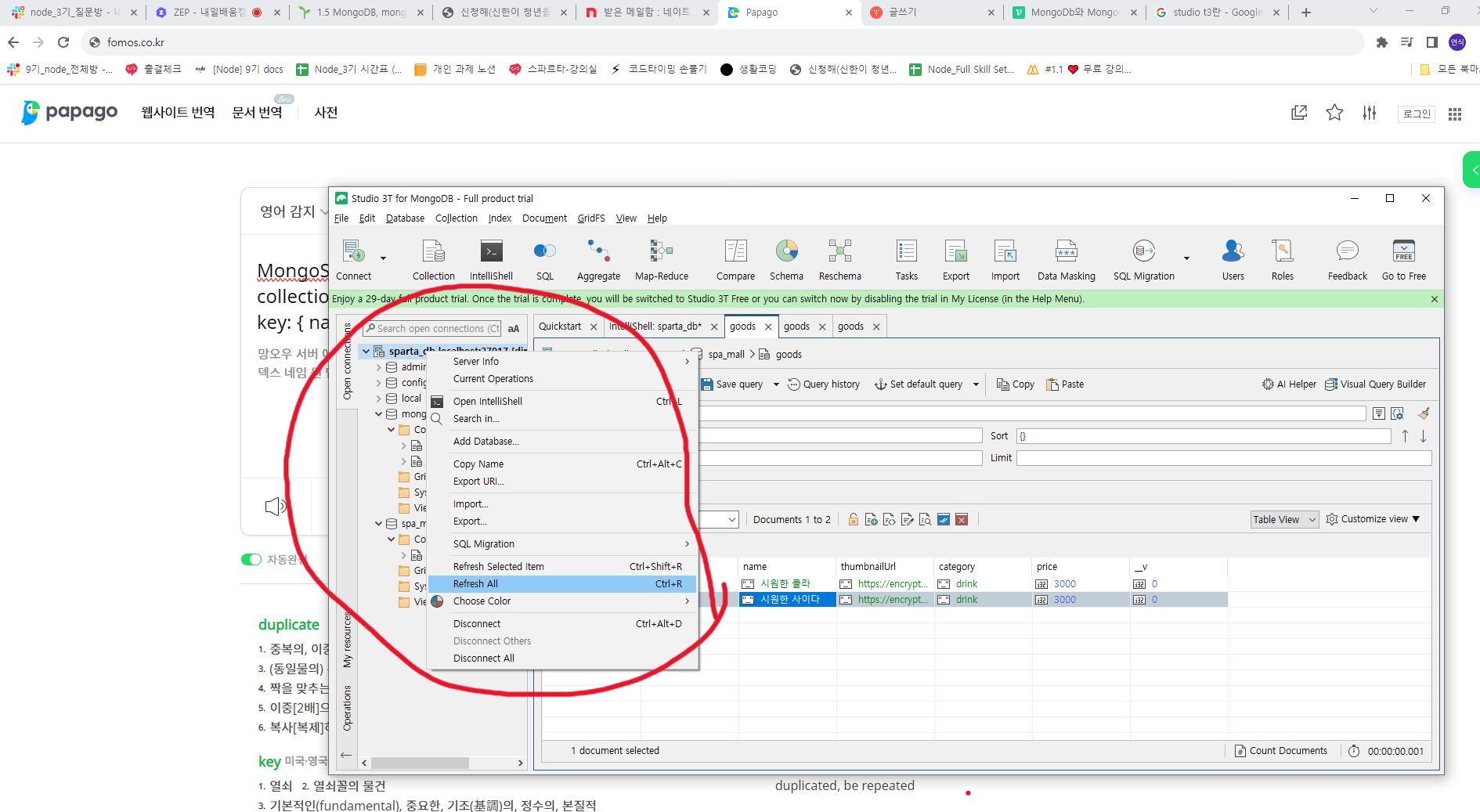Click the Count Documents button

[x=1281, y=751]
